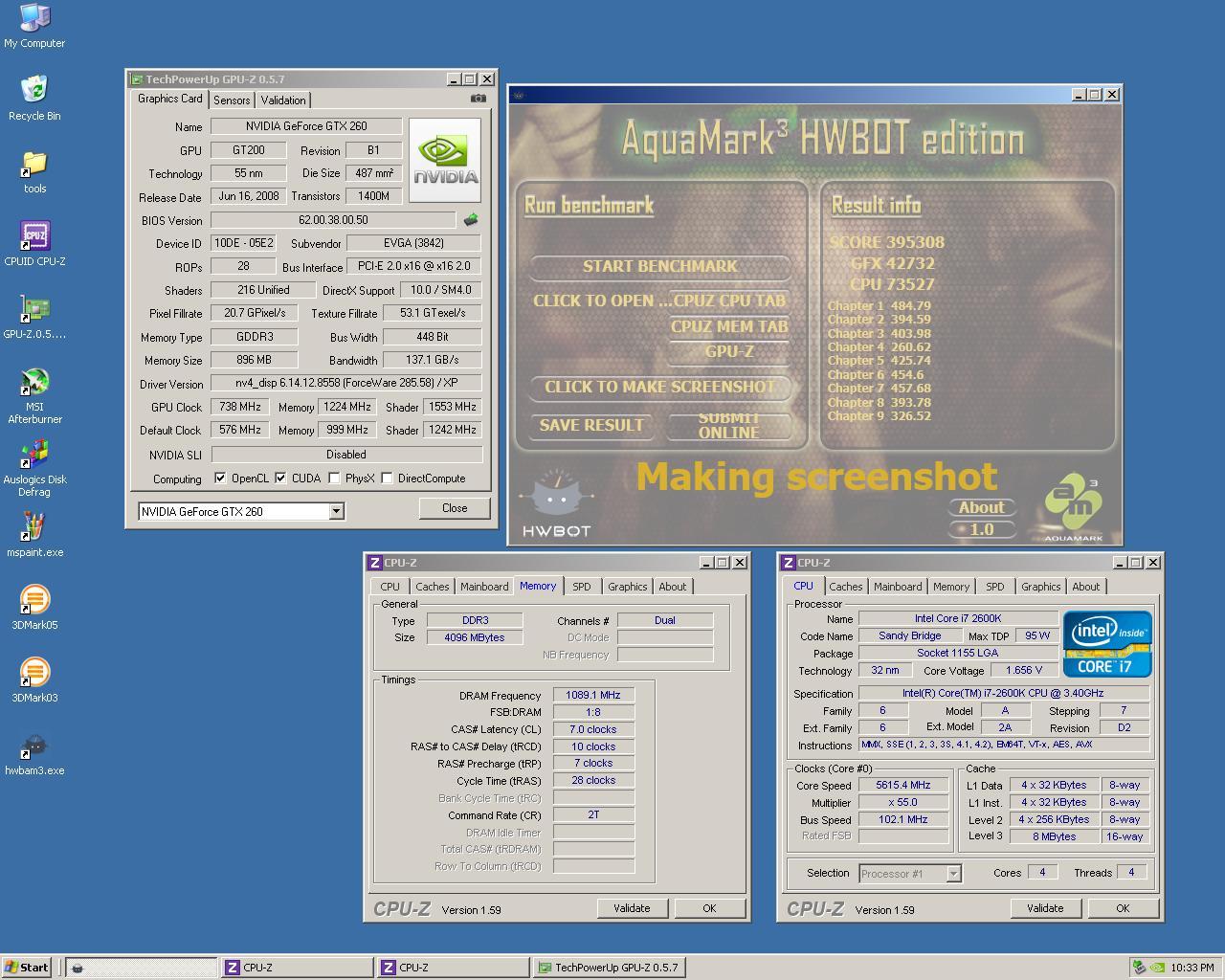Click CPUZ MEM TAB button
Viewport: 1225px width, 980px height.
729,326
